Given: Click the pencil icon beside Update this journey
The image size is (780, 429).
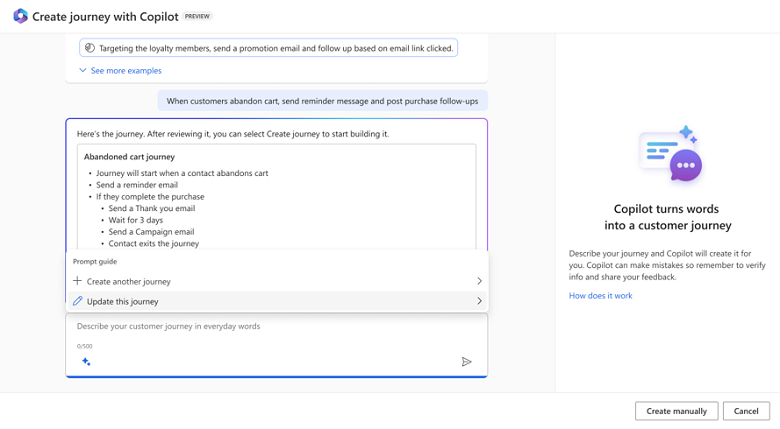Looking at the screenshot, I should click(78, 301).
